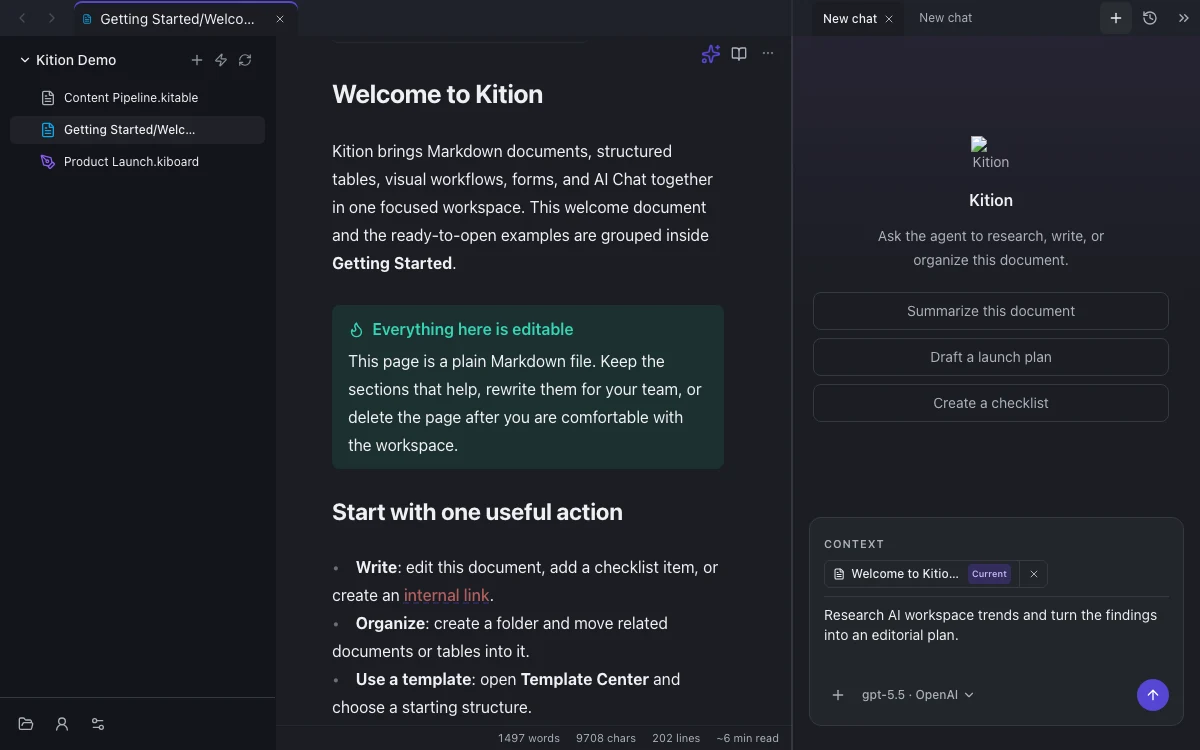Viewport: 1200px width, 750px height.
Task: Click the Current badge in context chip
Action: pyautogui.click(x=989, y=574)
